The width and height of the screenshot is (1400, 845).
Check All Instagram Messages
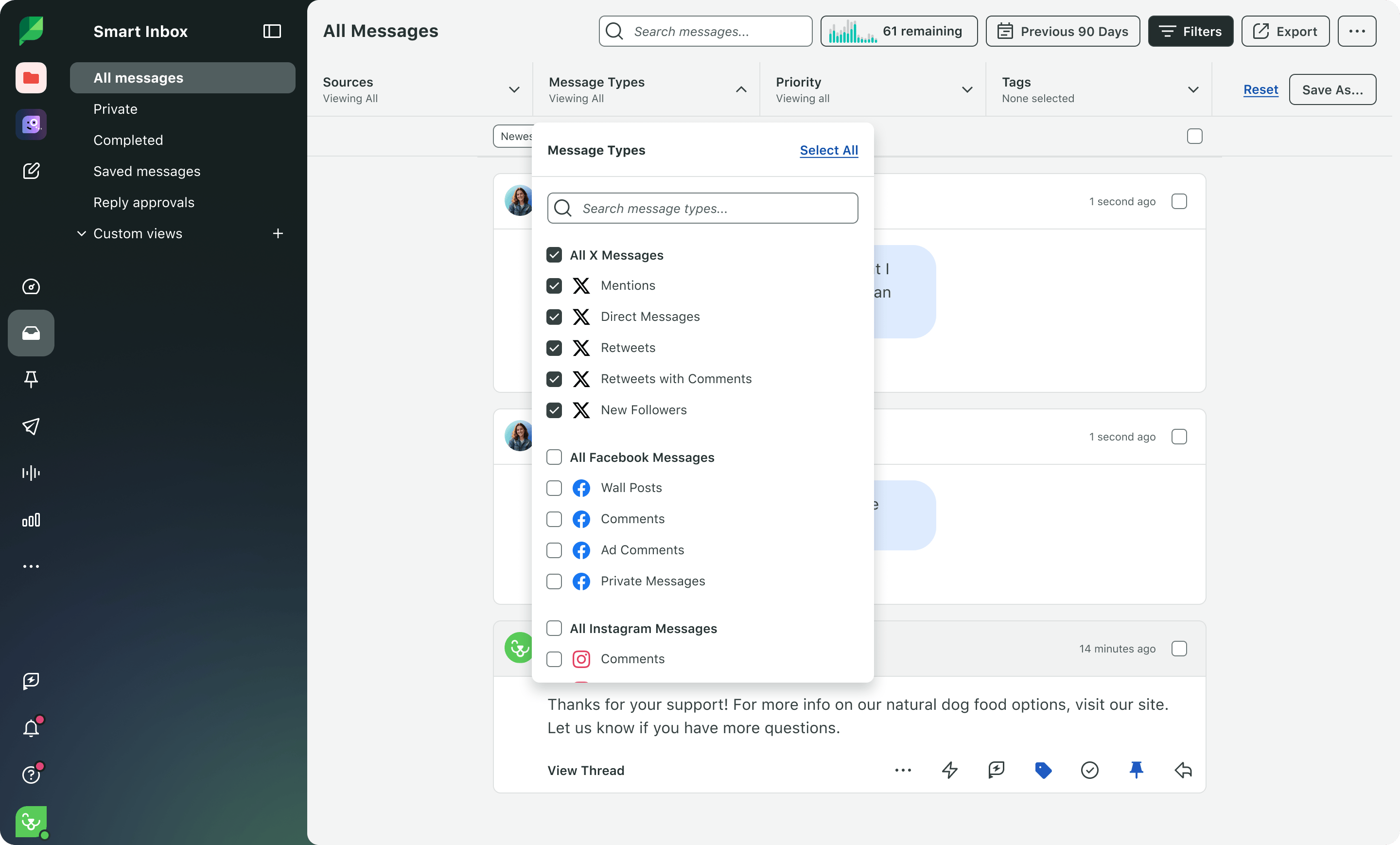pyautogui.click(x=554, y=629)
